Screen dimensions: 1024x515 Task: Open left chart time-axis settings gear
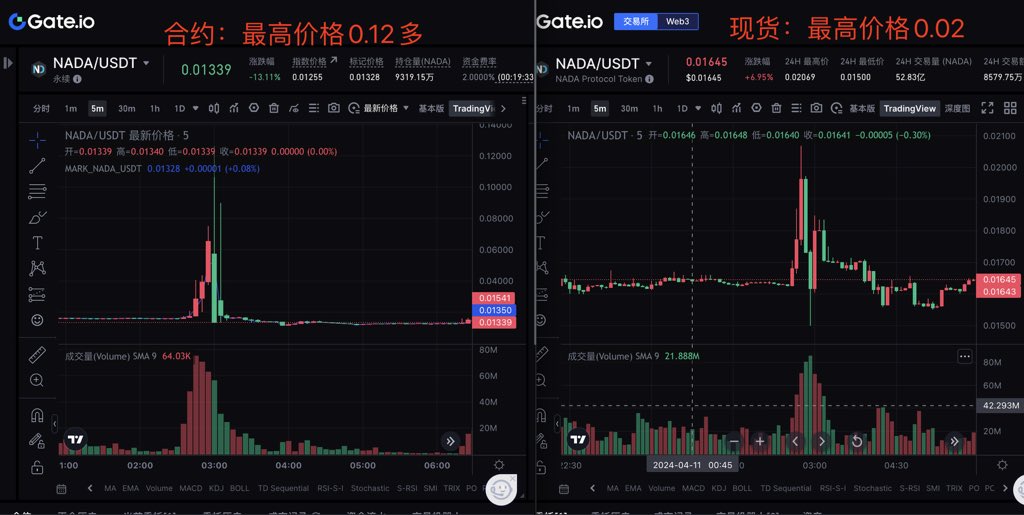click(499, 465)
